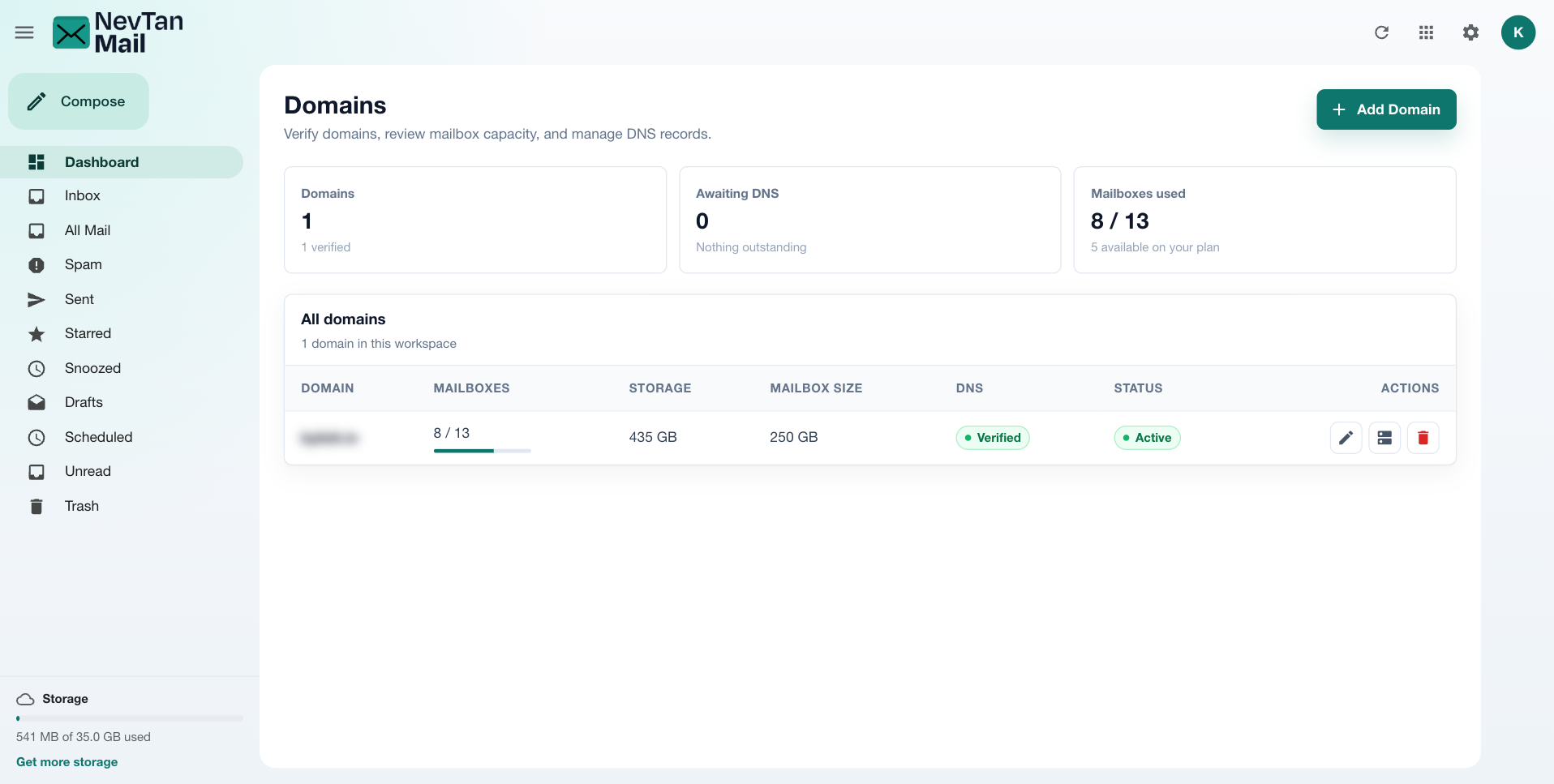Open the Spam folder

click(x=122, y=265)
